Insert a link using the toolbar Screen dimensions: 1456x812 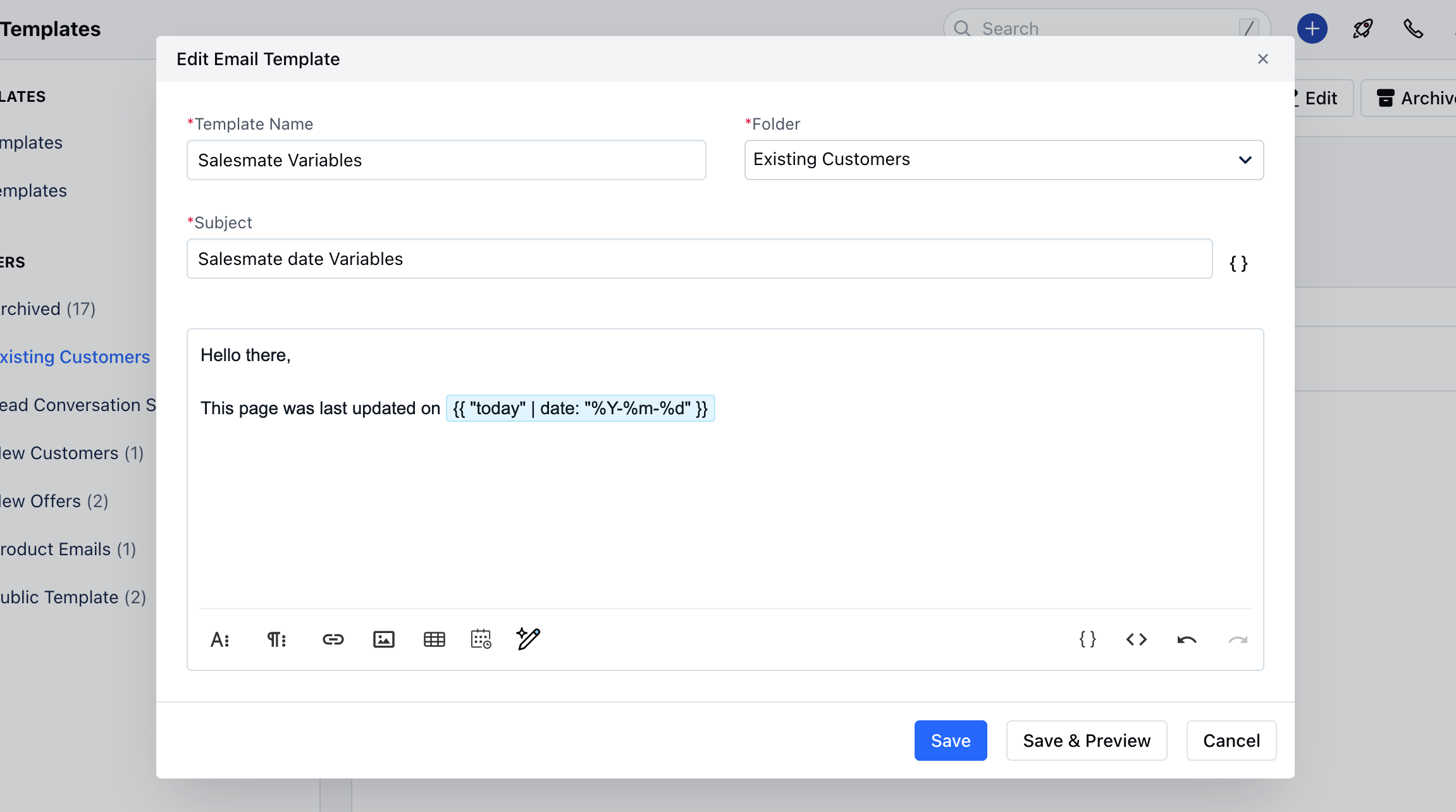(333, 639)
